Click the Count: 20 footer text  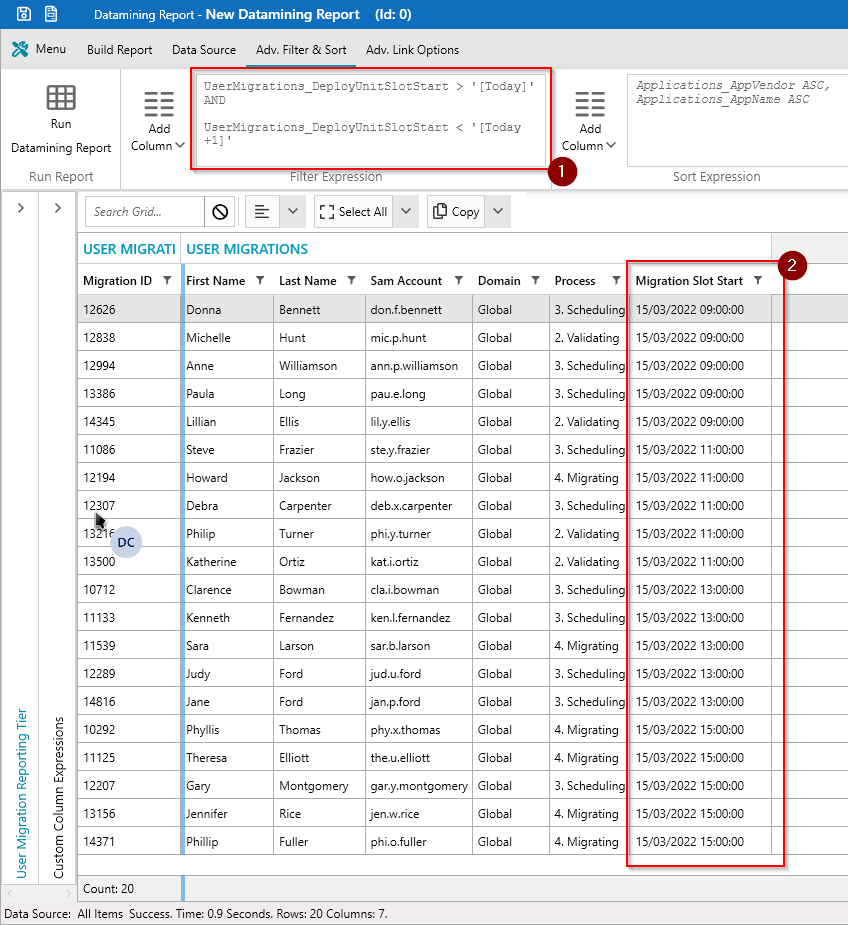[109, 888]
